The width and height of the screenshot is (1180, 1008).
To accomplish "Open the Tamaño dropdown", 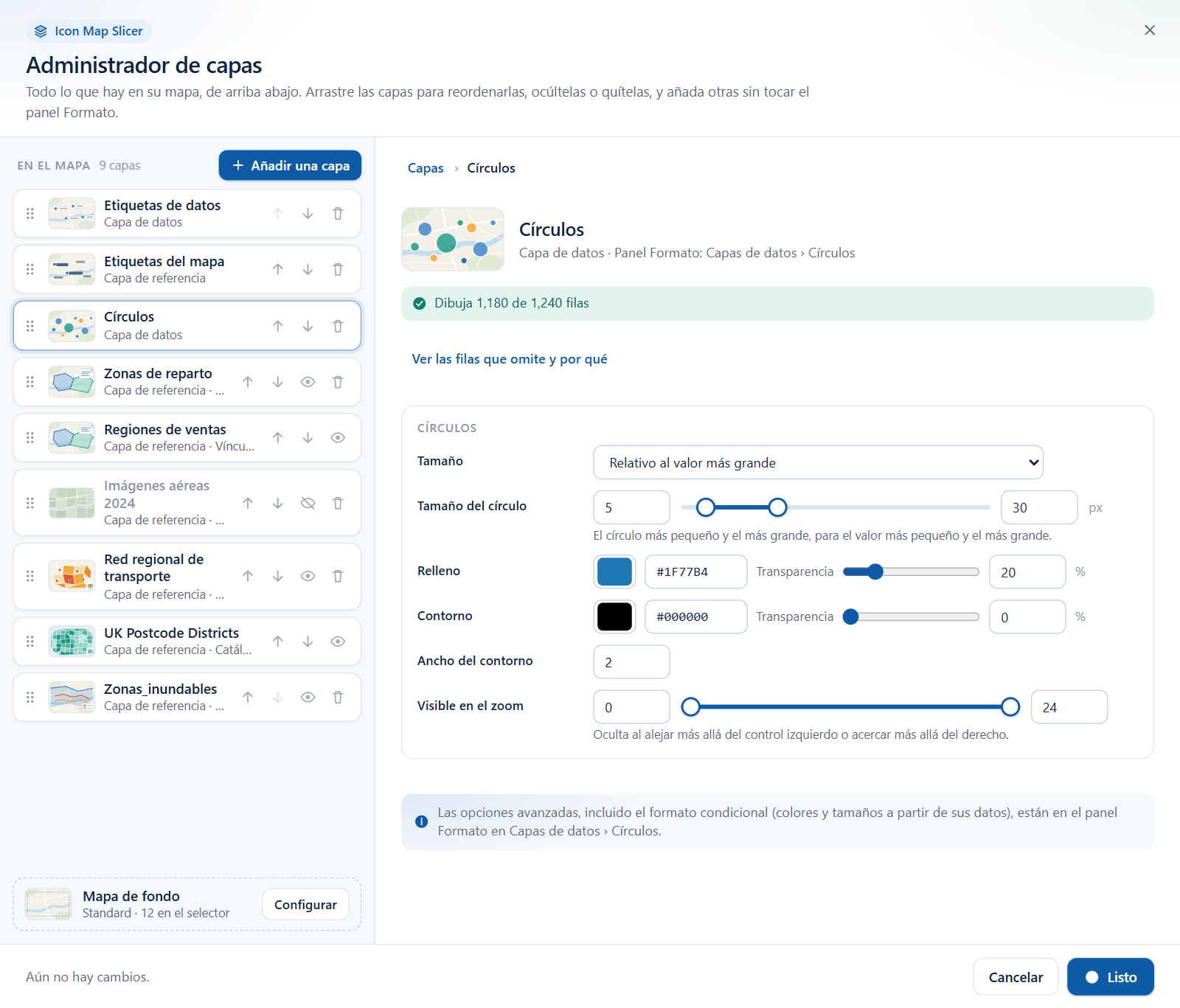I will tap(818, 462).
